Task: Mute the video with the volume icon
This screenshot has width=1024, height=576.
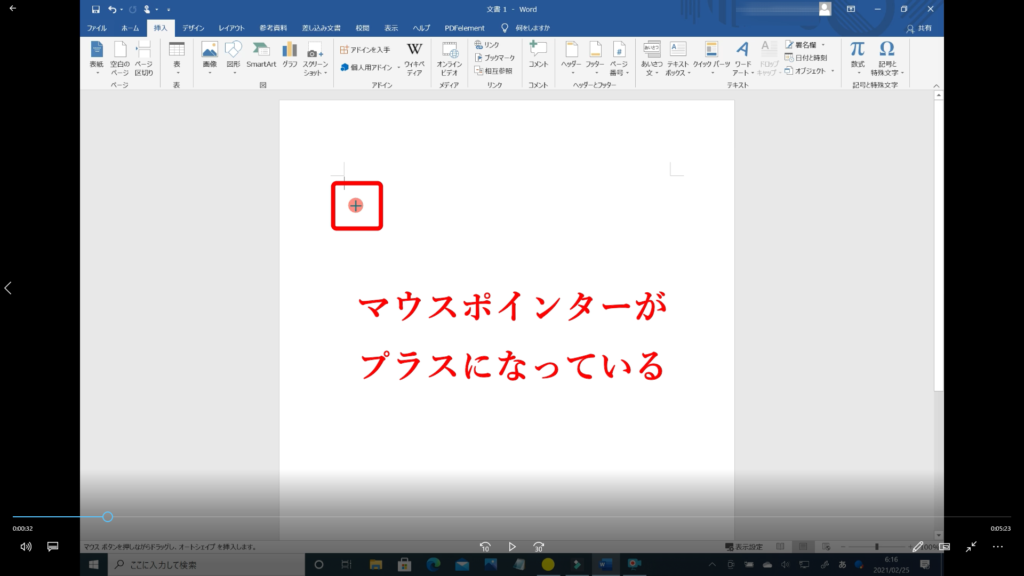Action: tap(26, 547)
